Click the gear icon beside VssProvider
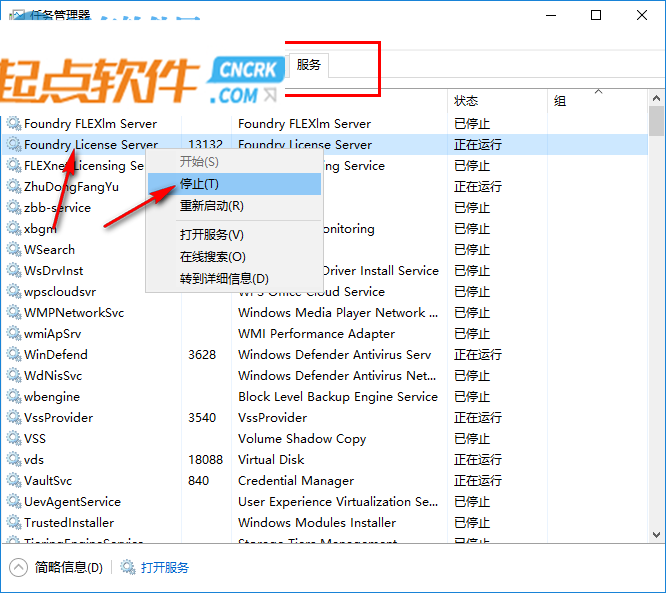666x593 pixels. (x=14, y=418)
